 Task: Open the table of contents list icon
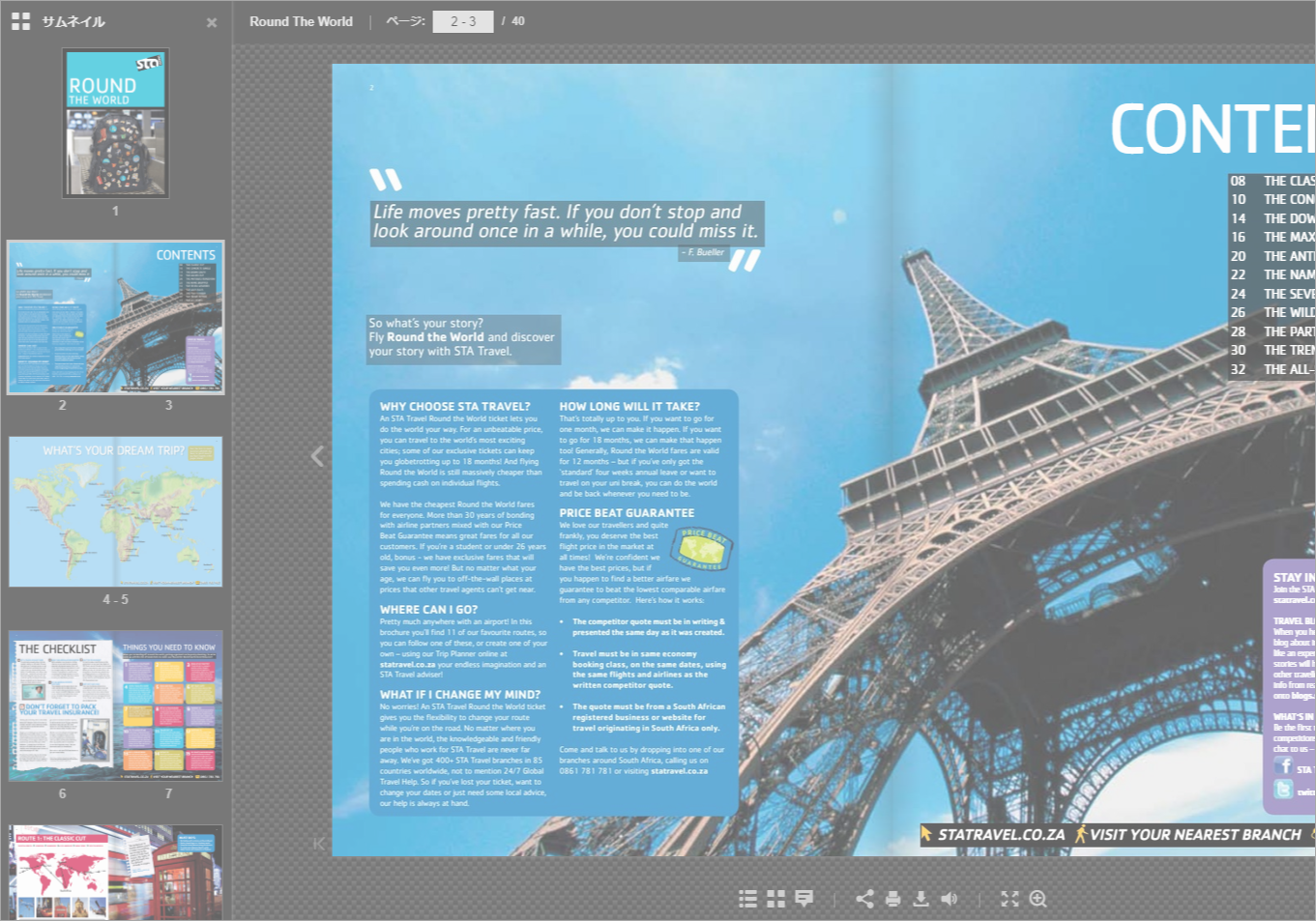(x=747, y=899)
